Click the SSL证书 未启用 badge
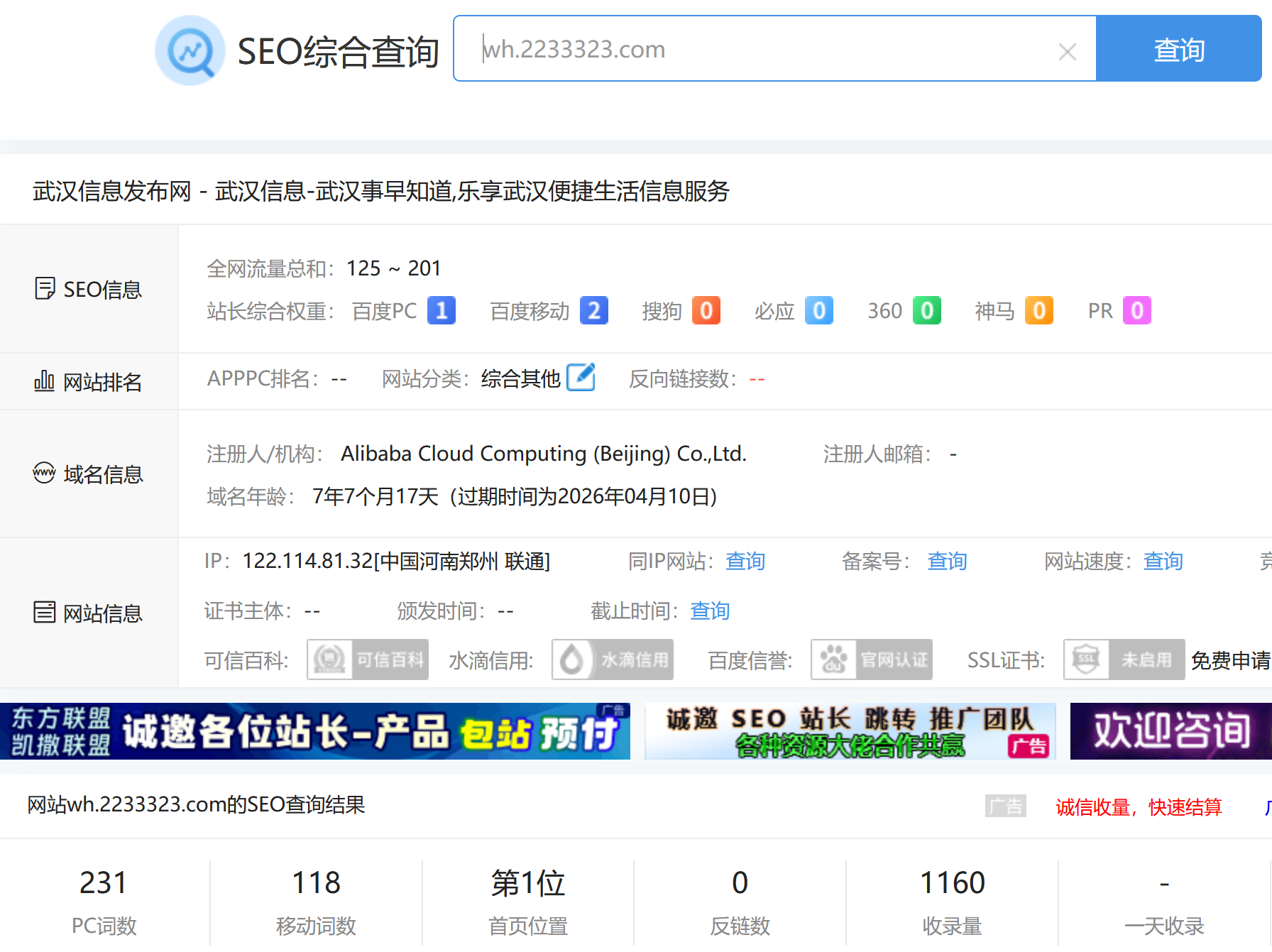 tap(1124, 660)
